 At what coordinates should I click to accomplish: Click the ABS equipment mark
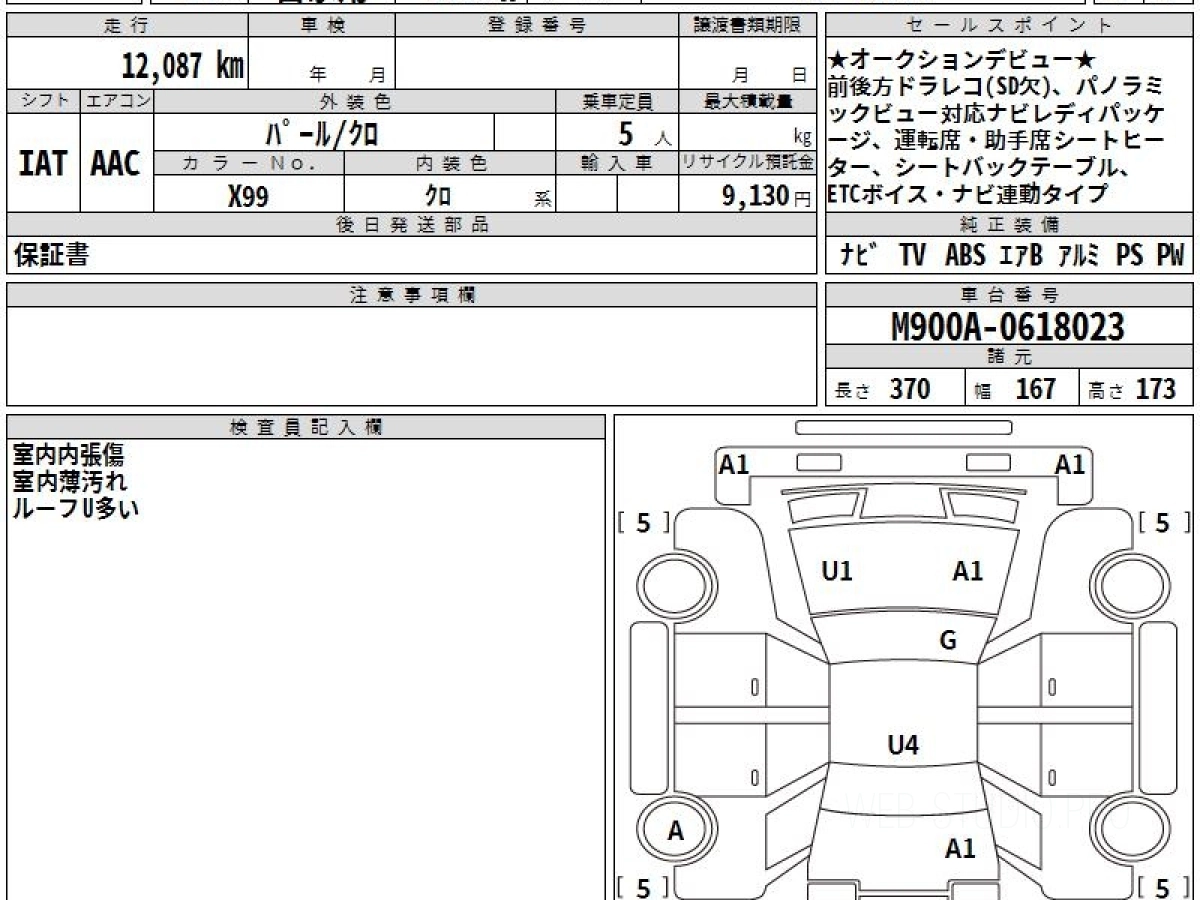point(964,256)
